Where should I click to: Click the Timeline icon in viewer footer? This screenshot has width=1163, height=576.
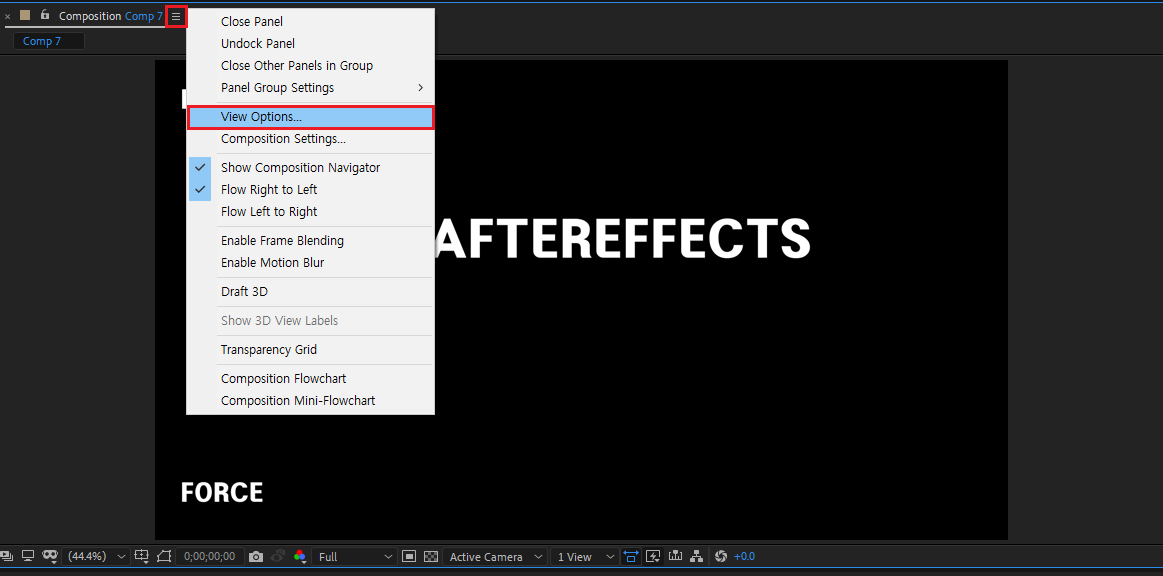tap(675, 556)
